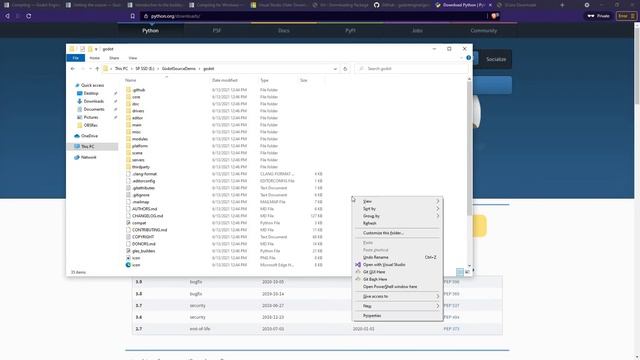The height and width of the screenshot is (360, 640).
Task: Refresh the Explorer address bar
Action: tap(345, 69)
